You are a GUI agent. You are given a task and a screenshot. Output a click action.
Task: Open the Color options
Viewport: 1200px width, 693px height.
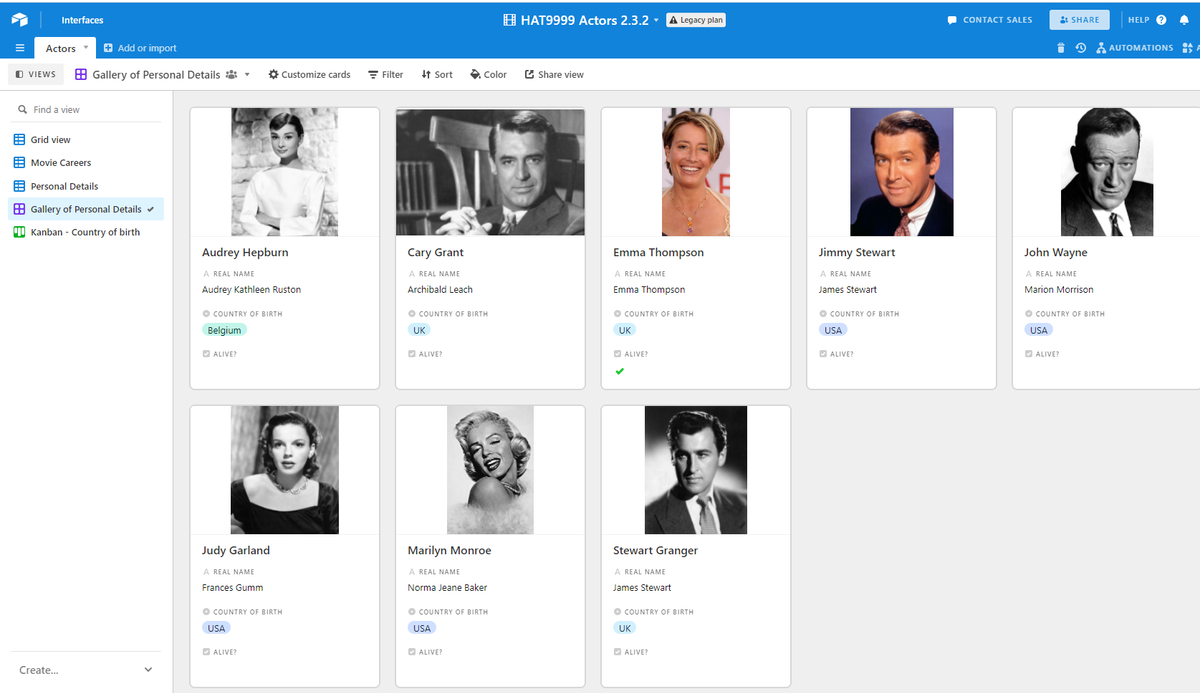click(x=488, y=74)
